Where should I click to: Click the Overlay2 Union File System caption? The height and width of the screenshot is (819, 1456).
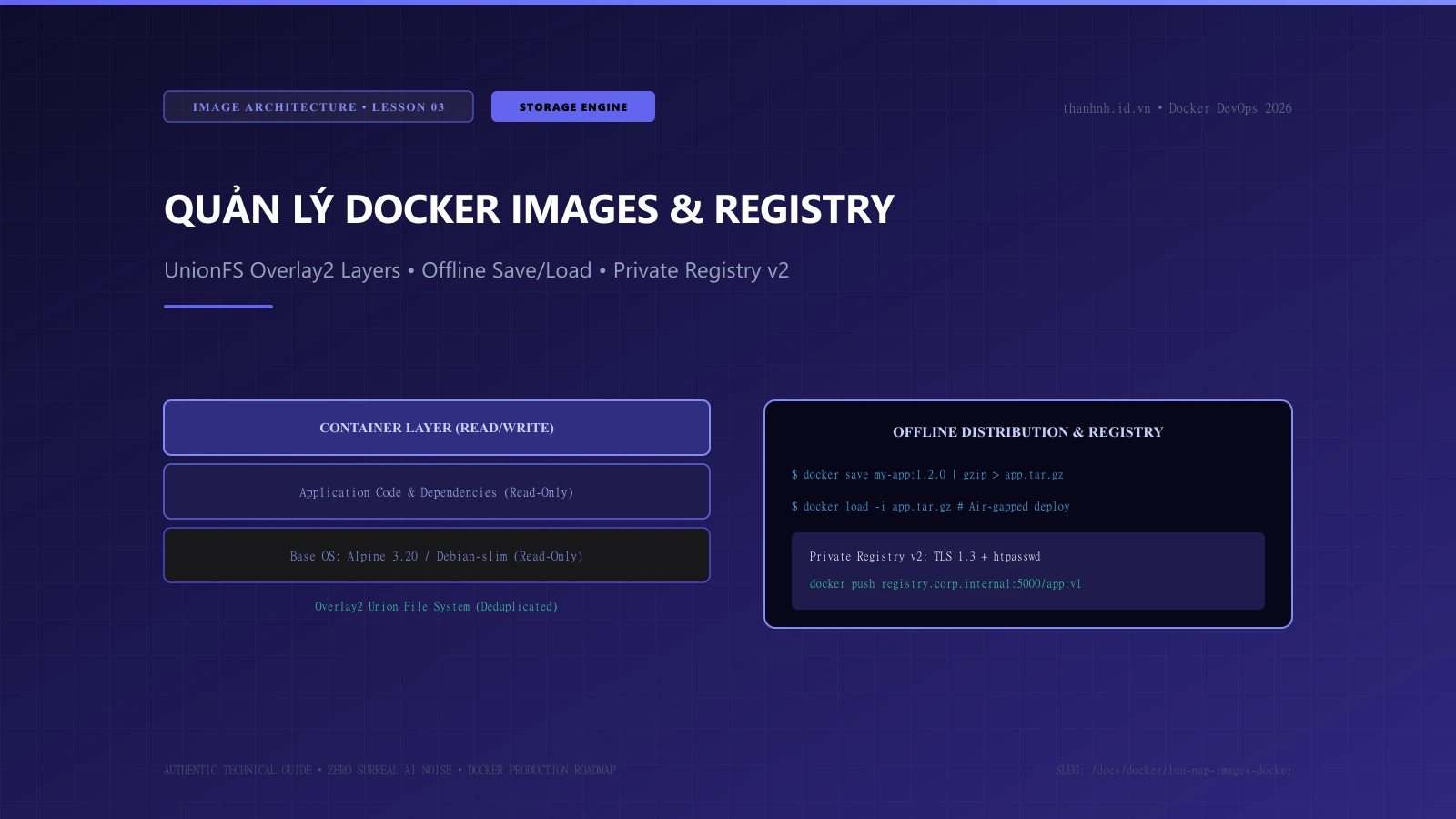coord(437,606)
